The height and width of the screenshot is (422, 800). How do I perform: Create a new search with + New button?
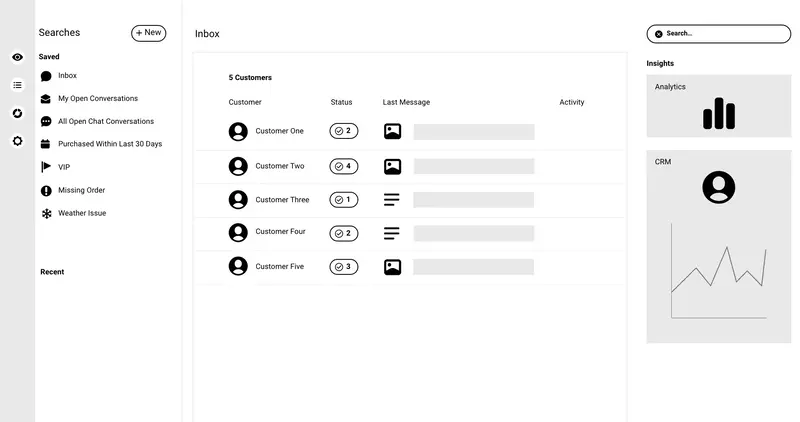click(148, 33)
